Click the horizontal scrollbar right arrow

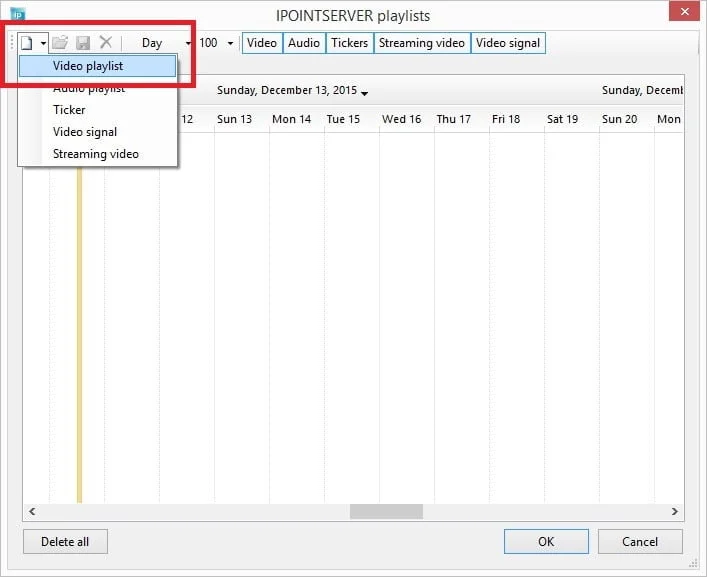[675, 511]
